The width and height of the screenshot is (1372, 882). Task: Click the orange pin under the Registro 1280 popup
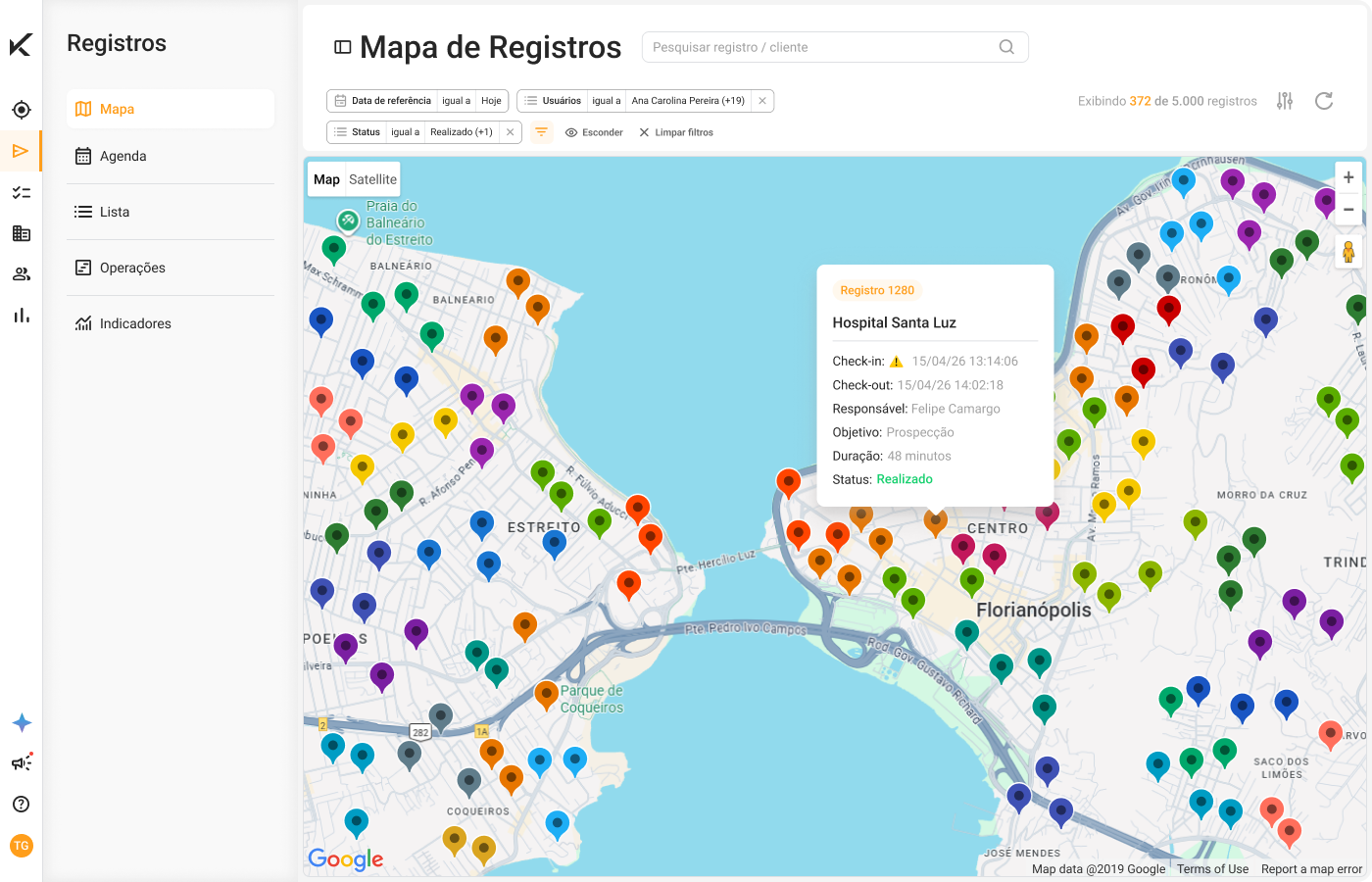pos(936,522)
